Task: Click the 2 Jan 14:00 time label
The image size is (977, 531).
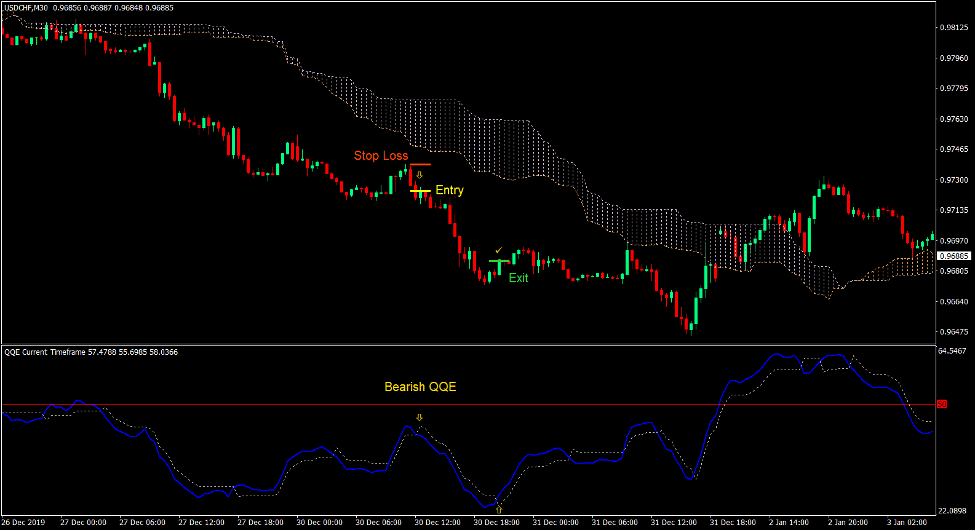Action: click(788, 522)
